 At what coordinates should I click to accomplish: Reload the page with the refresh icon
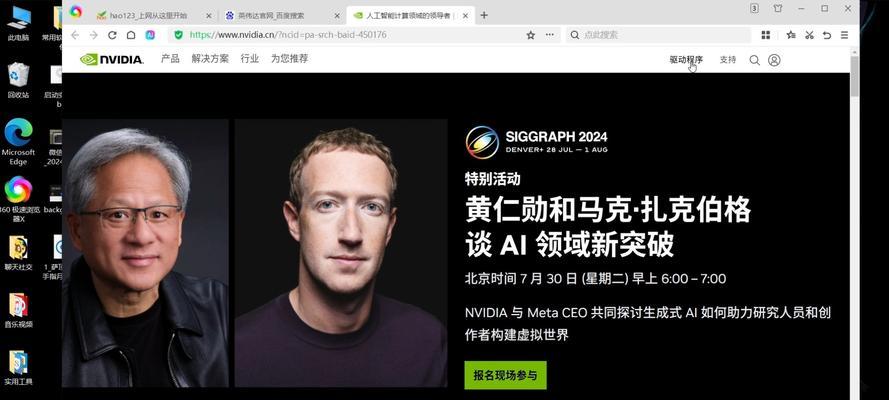pyautogui.click(x=112, y=35)
